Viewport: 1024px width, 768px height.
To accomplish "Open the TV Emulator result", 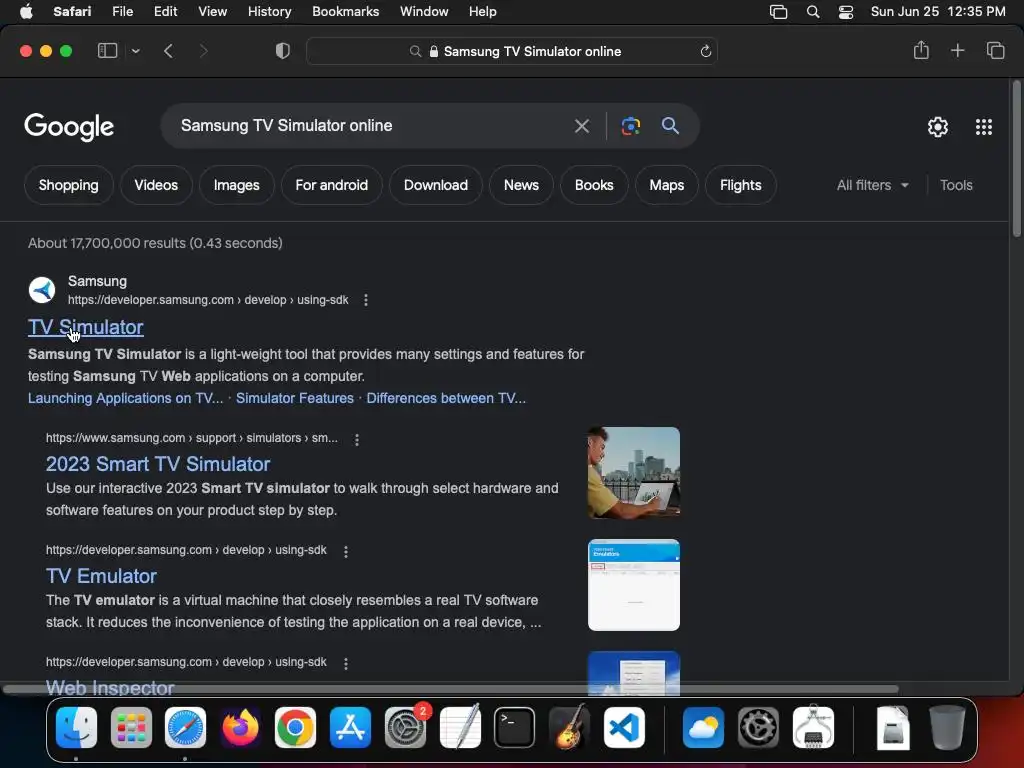I will click(x=101, y=575).
